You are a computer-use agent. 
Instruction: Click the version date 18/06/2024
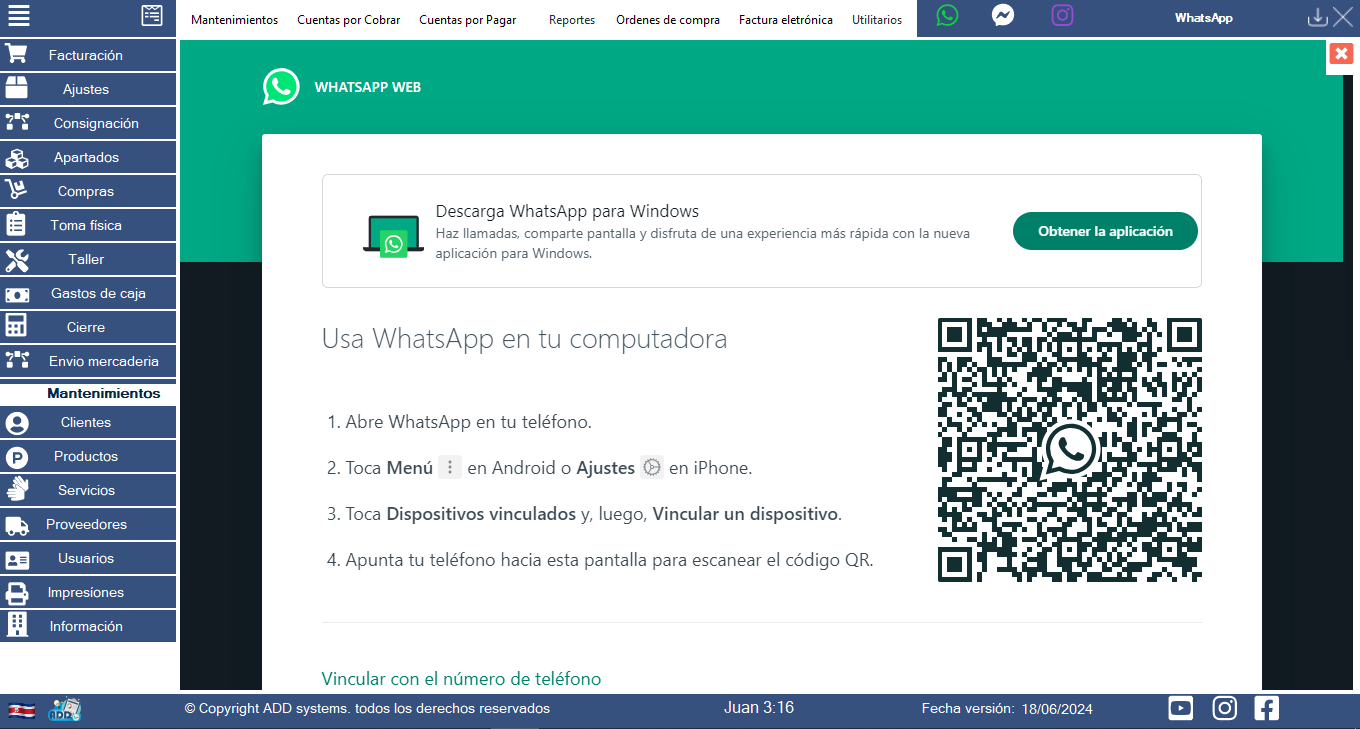click(x=1057, y=709)
